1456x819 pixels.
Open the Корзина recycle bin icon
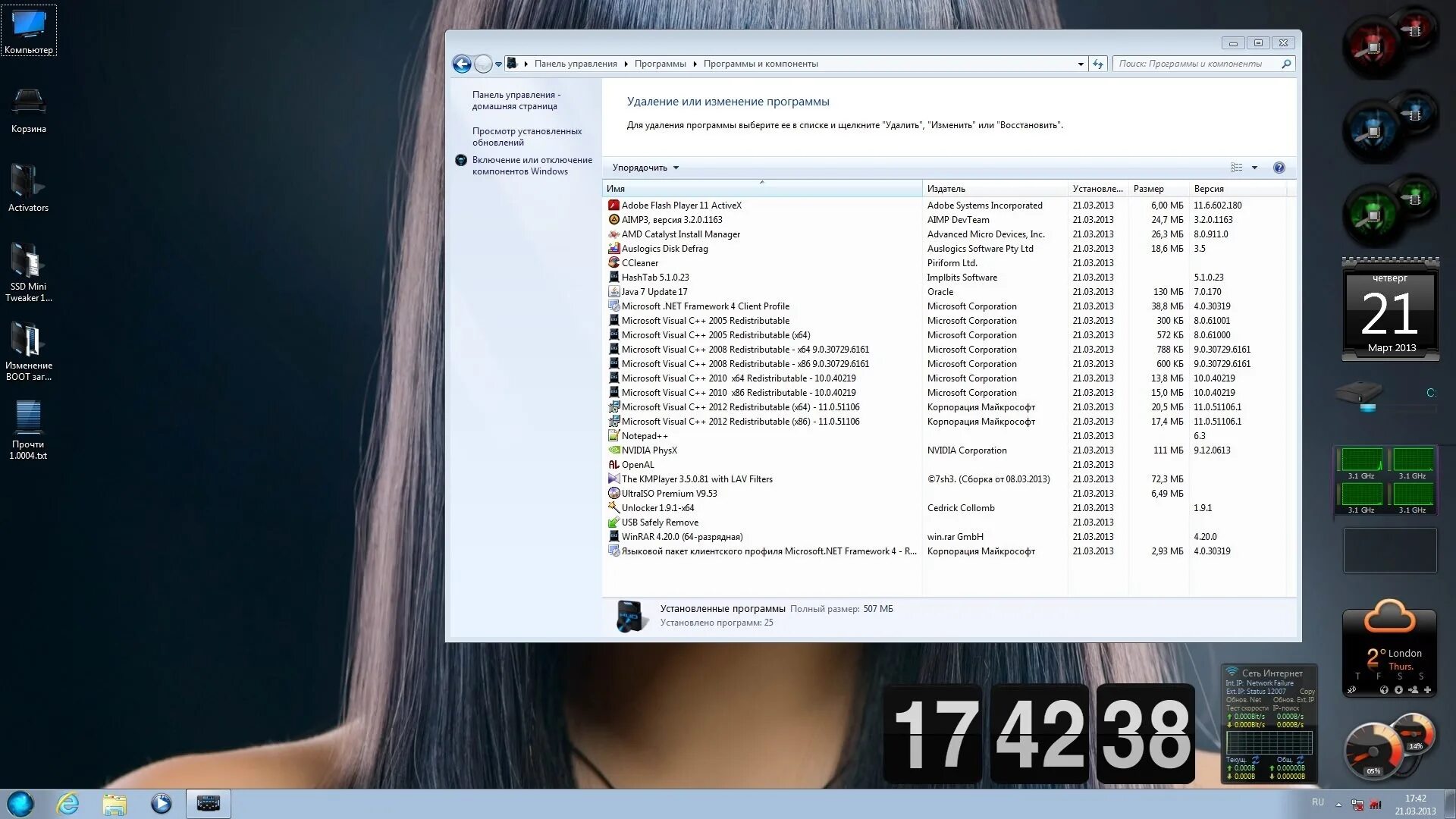29,110
